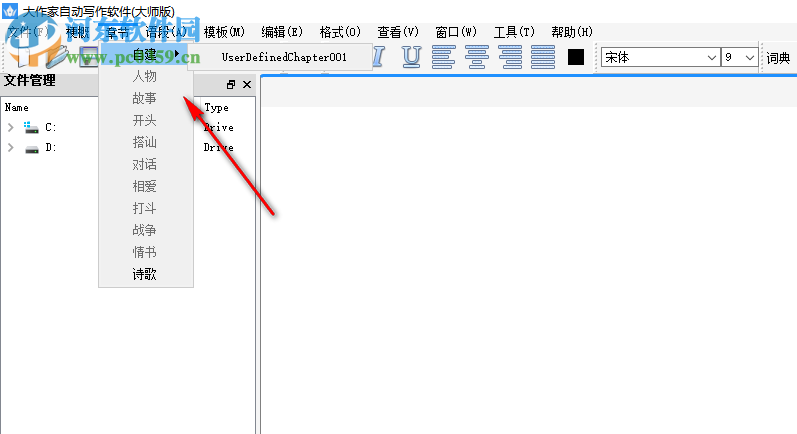Sort files by the Type column header
The width and height of the screenshot is (797, 434).
pos(217,108)
